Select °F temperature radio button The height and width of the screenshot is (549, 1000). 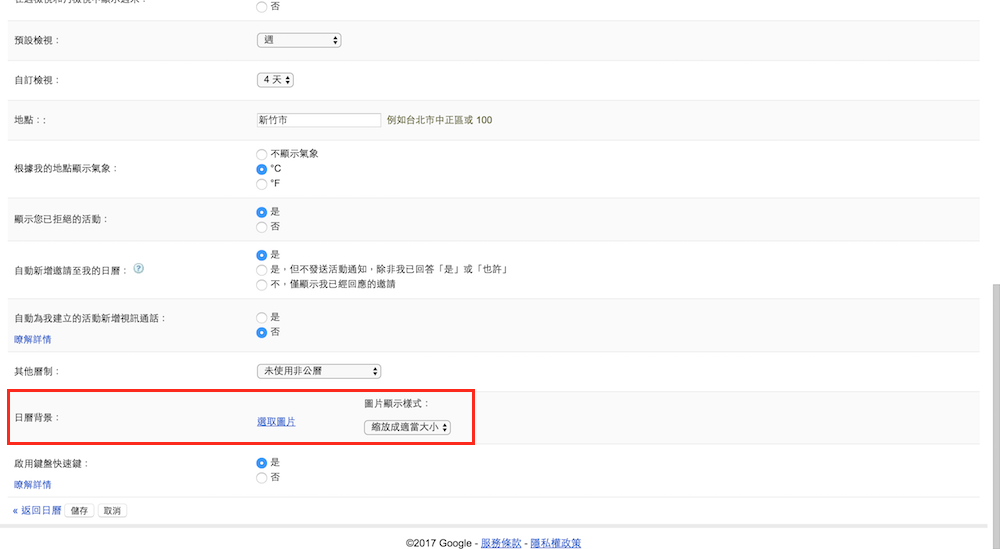(x=262, y=184)
